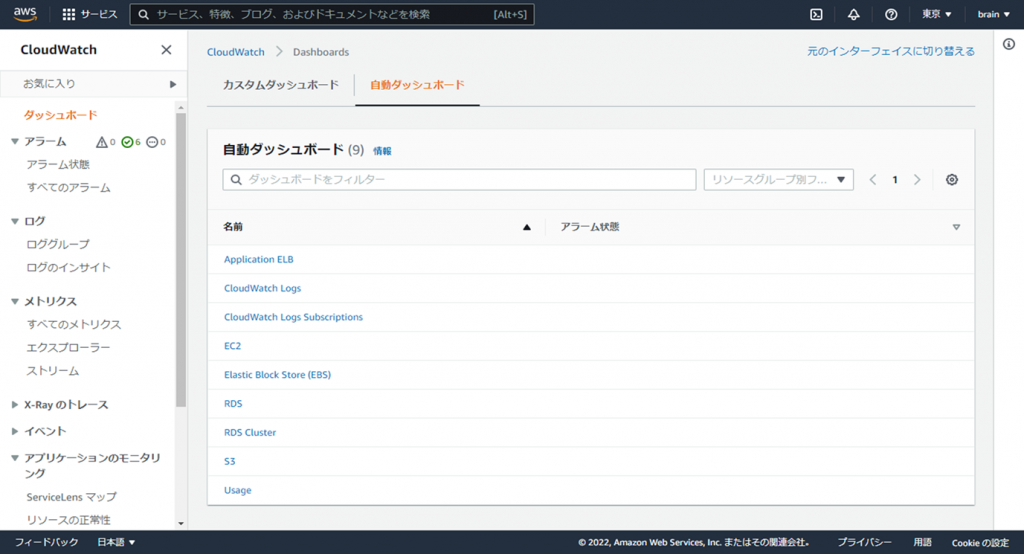
Task: Click 元のインターフェイスに切り替える link
Action: (891, 51)
